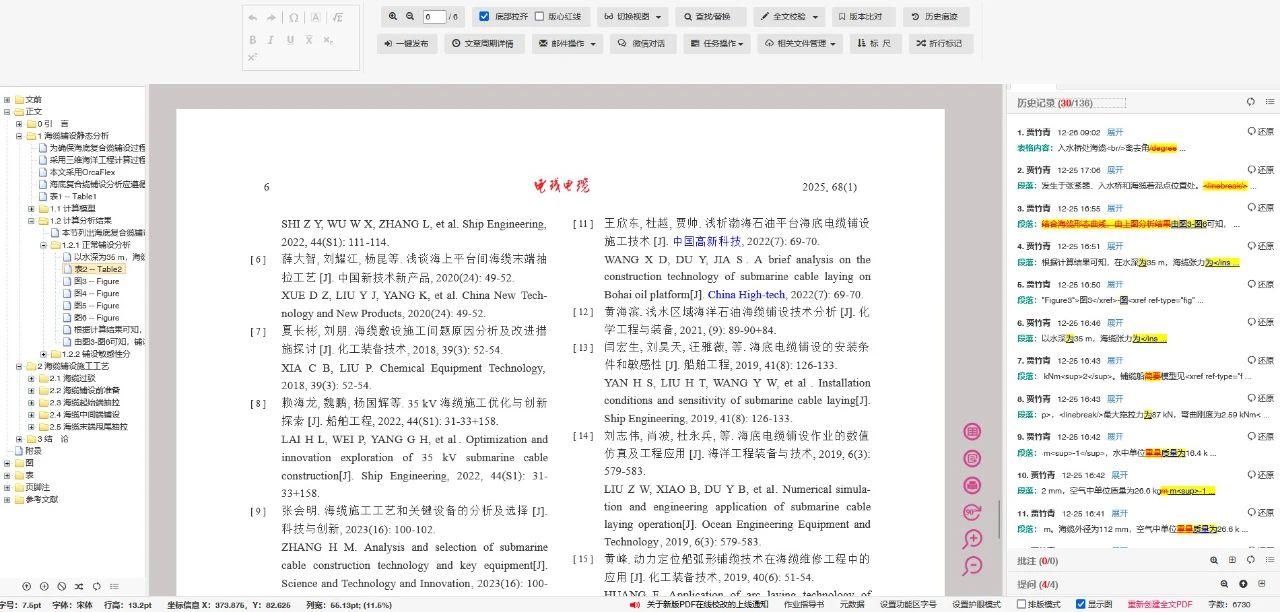This screenshot has height=612, width=1280.
Task: Enable the 版心红线 checkbox
Action: pos(540,17)
